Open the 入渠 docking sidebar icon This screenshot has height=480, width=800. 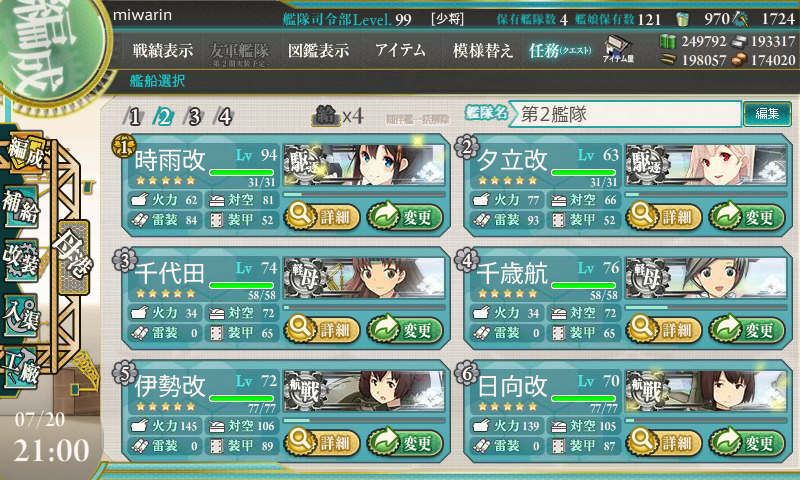point(21,315)
